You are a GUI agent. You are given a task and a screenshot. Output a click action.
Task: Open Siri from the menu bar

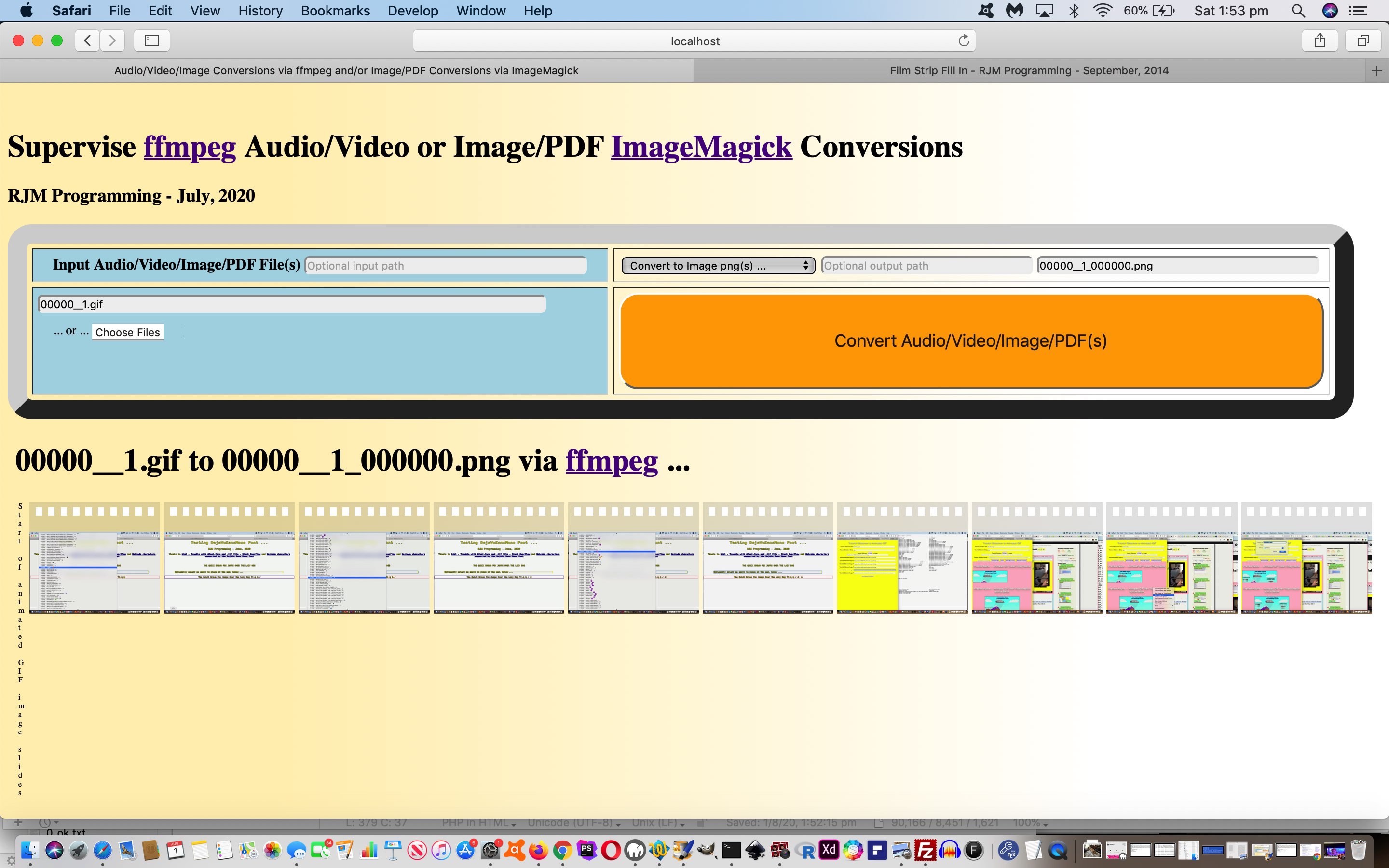point(1330,11)
